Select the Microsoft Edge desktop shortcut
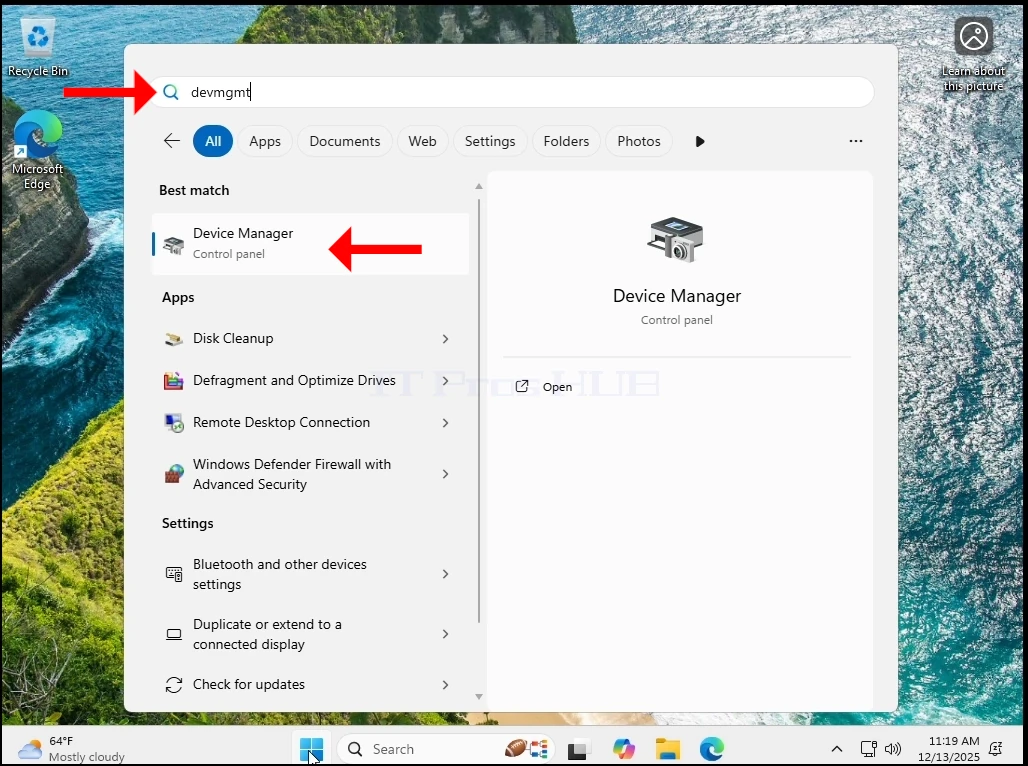 click(37, 151)
